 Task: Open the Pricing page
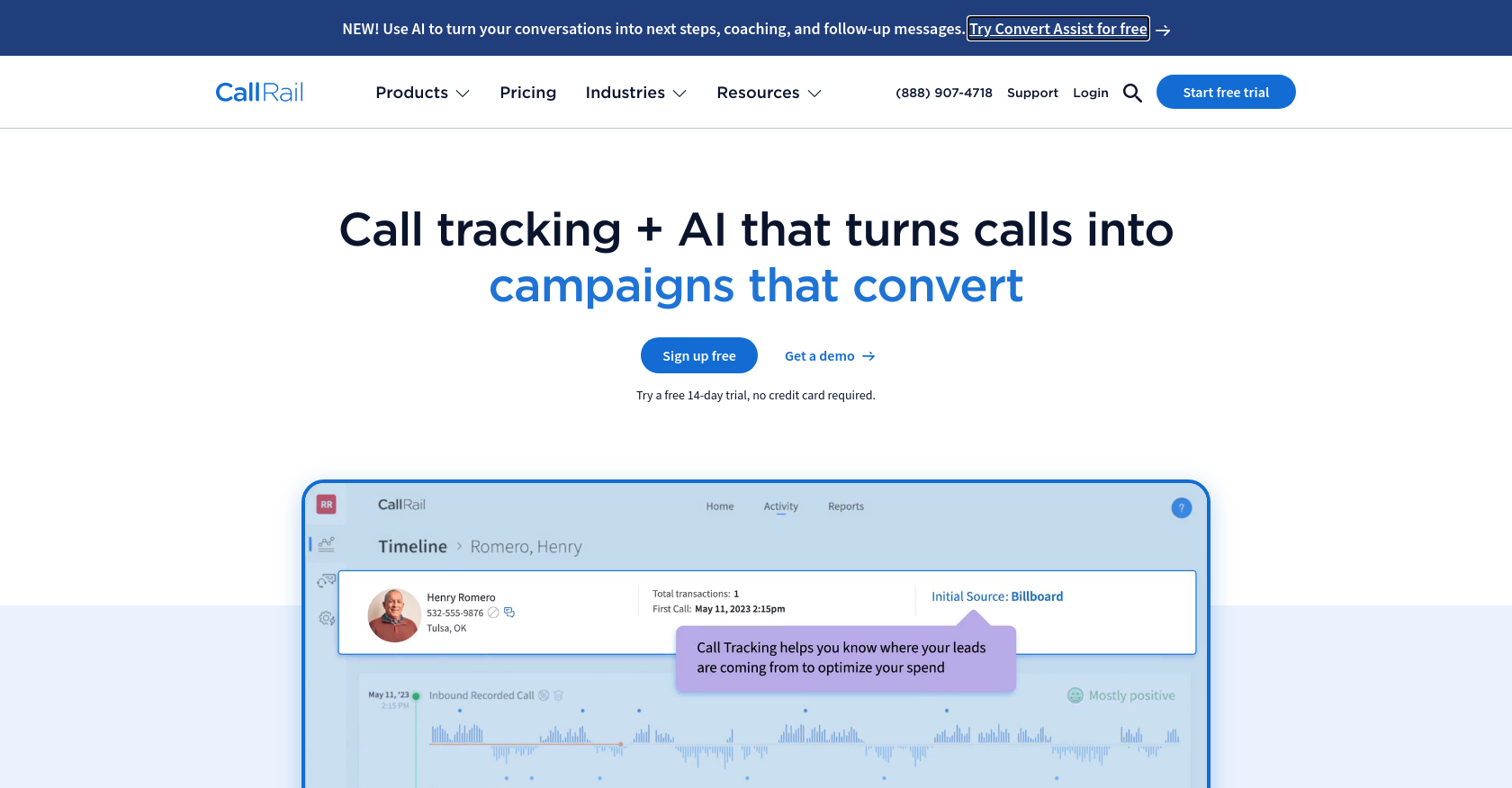[528, 93]
